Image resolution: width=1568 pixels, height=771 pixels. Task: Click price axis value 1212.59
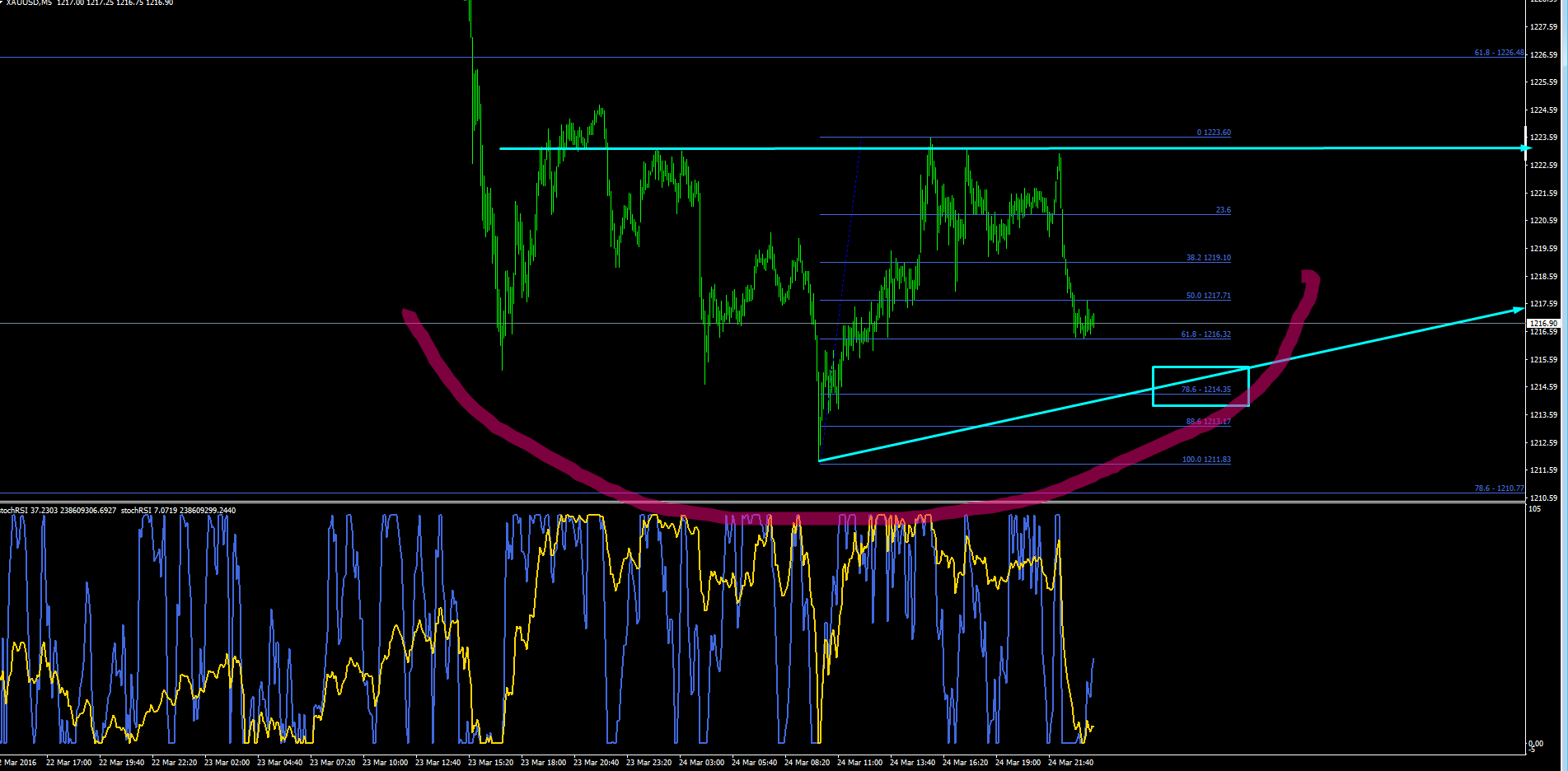pos(1543,443)
